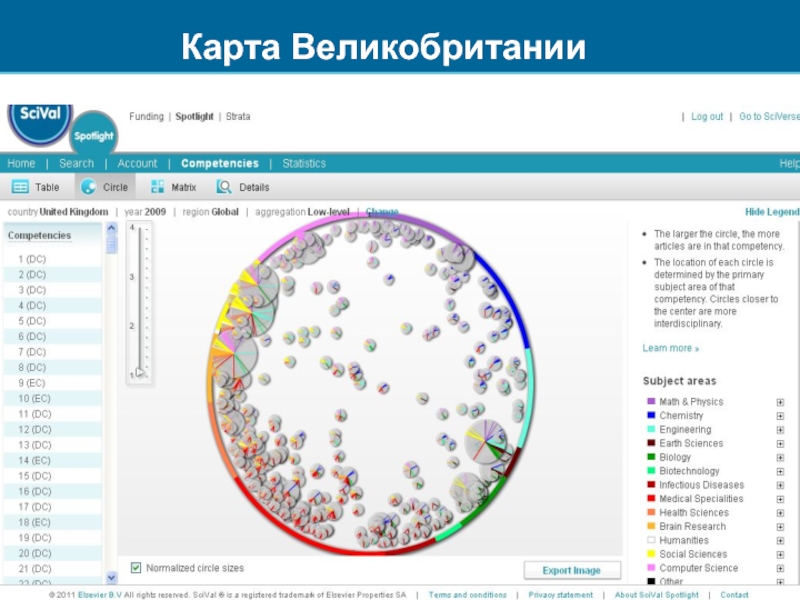
Task: Expand the Social Sciences subject area
Action: [x=780, y=554]
